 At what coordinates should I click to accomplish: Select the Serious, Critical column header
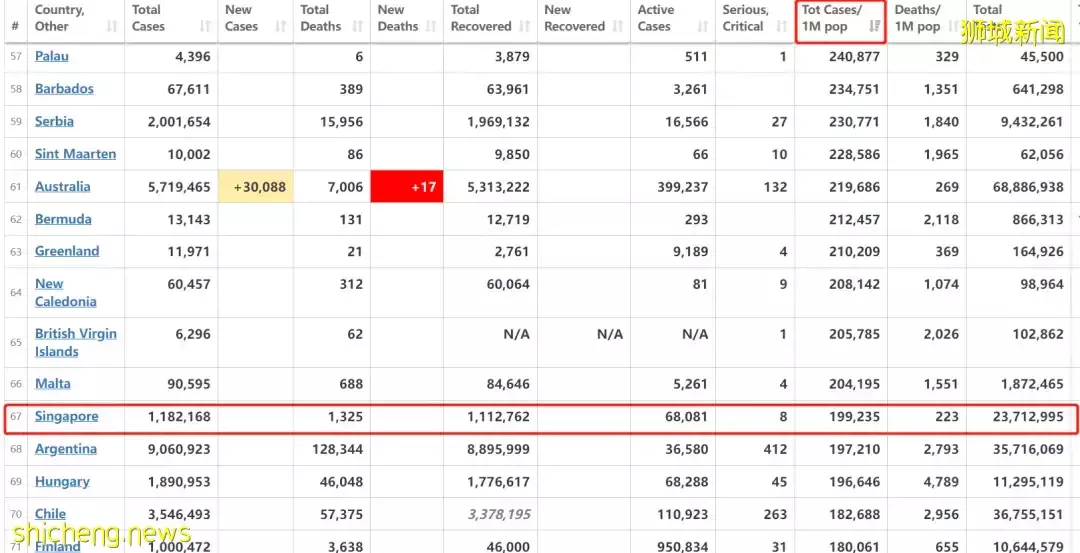click(x=745, y=18)
